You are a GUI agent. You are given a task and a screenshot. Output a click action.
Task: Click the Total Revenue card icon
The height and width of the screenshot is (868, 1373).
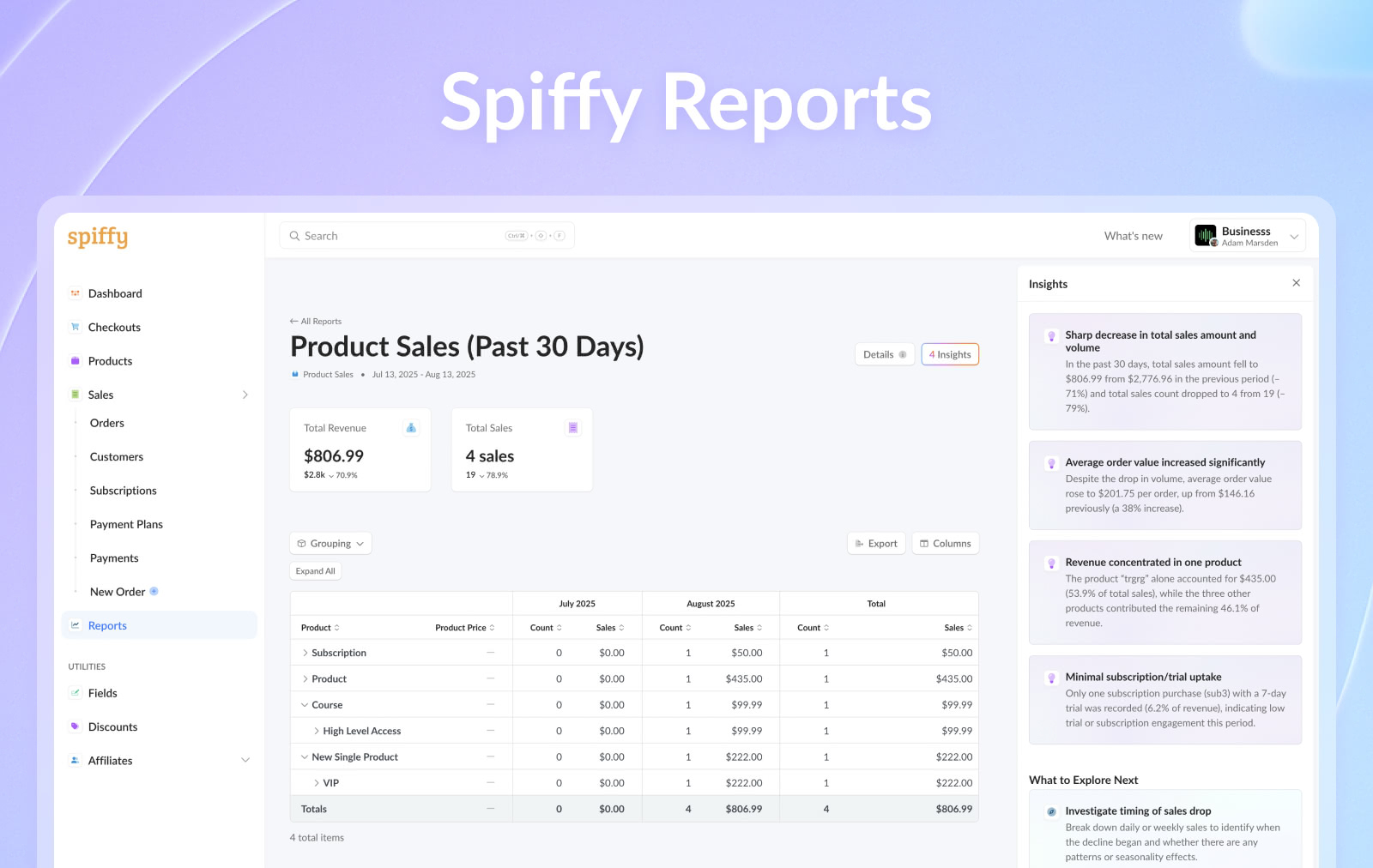tap(411, 428)
